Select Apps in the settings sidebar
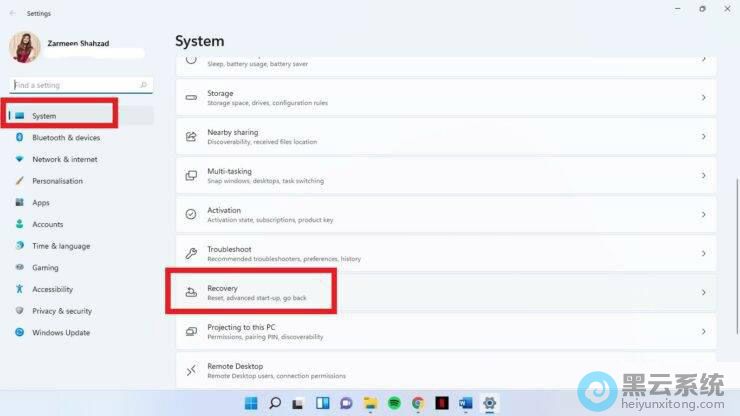 coord(41,203)
